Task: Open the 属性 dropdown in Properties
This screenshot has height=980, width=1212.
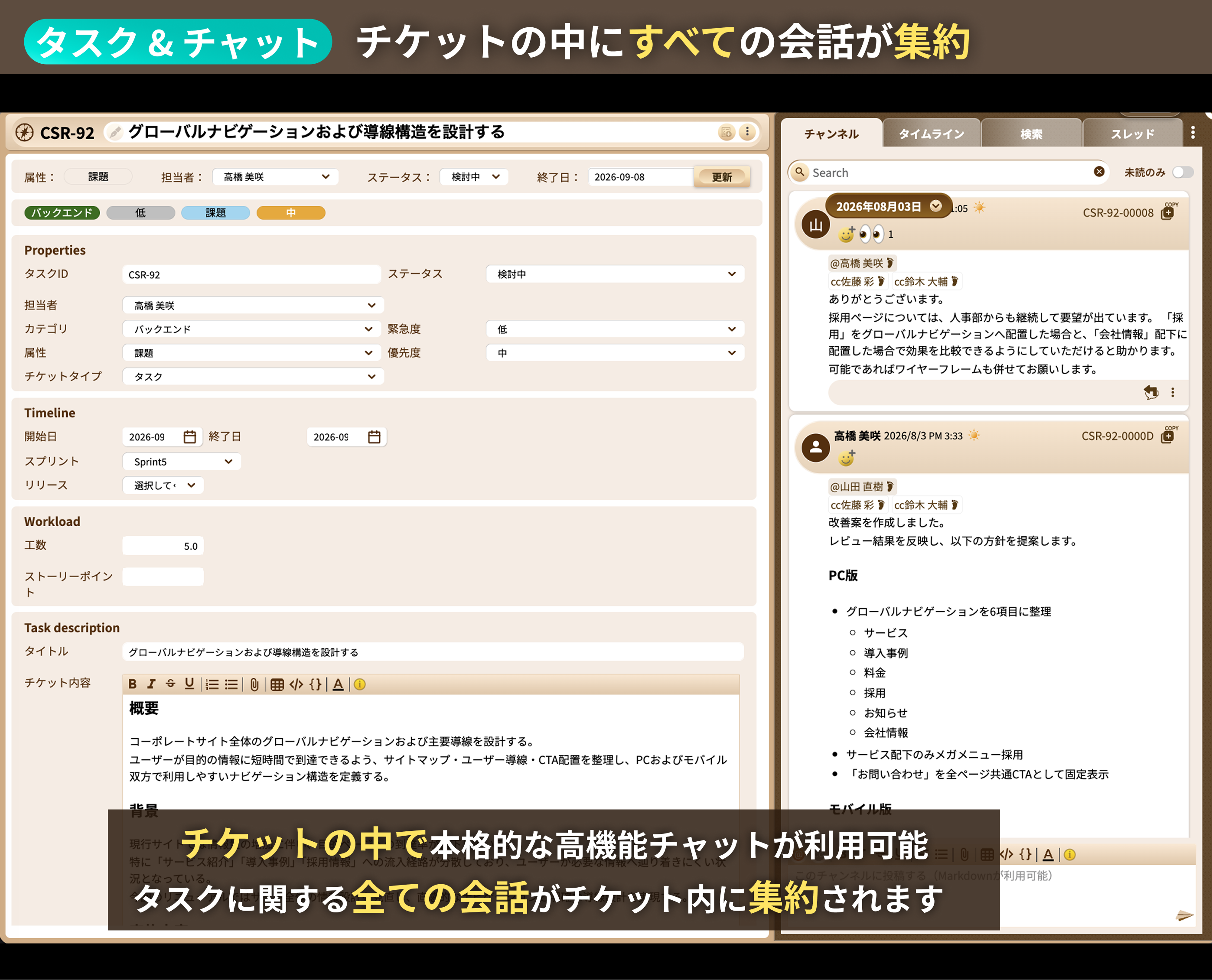Action: (x=251, y=353)
